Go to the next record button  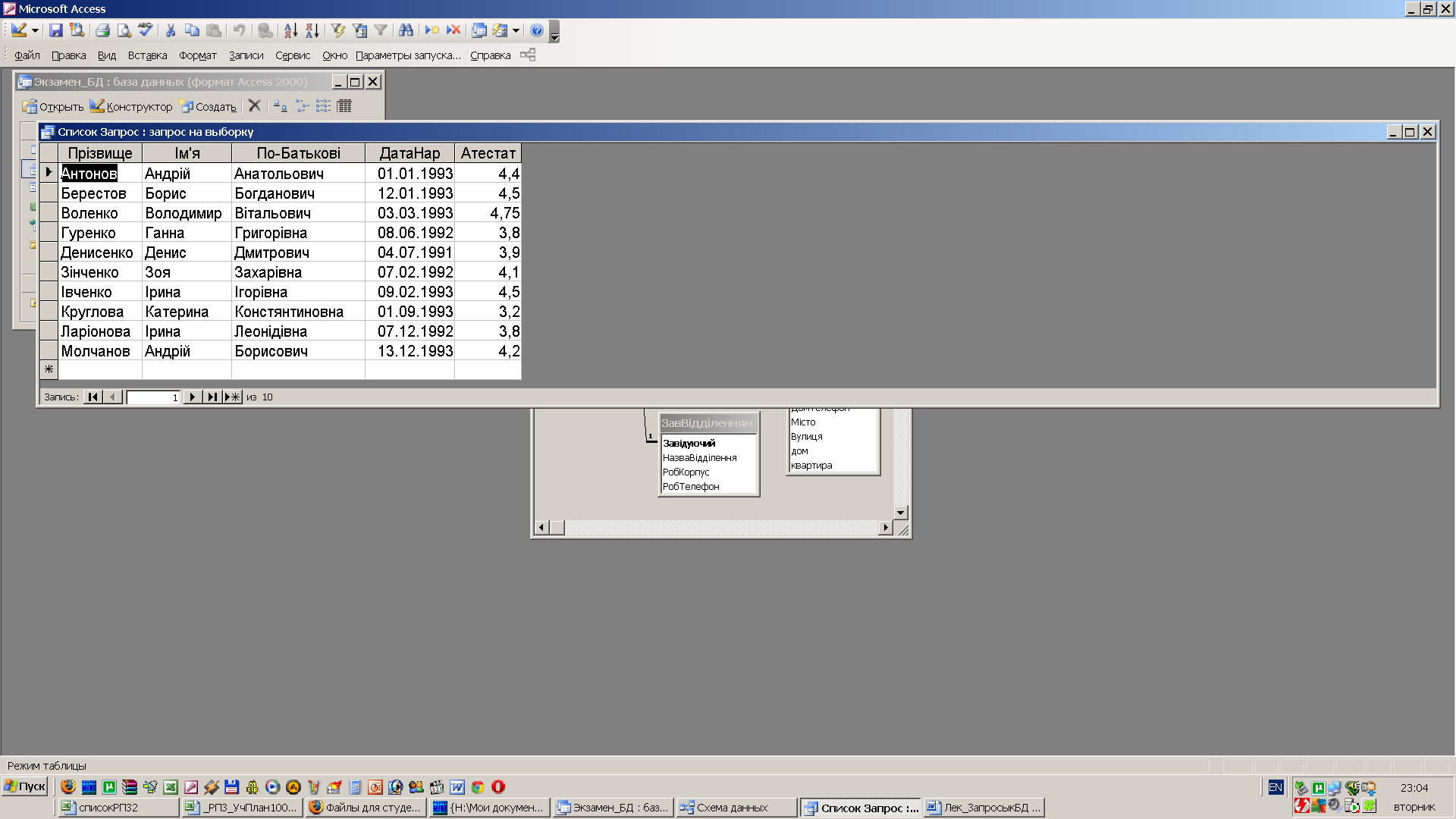[193, 397]
